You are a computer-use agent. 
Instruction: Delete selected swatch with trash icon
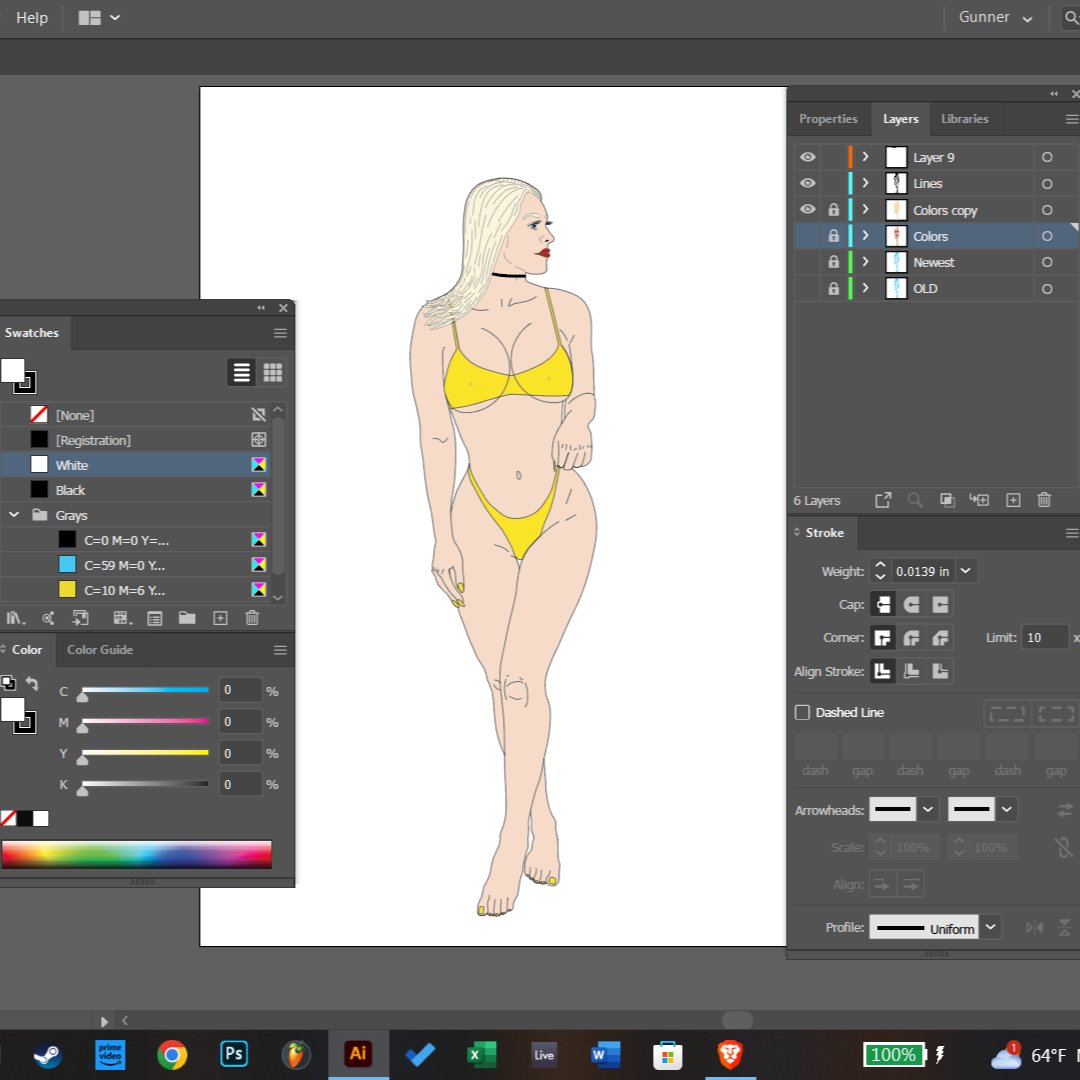click(252, 618)
